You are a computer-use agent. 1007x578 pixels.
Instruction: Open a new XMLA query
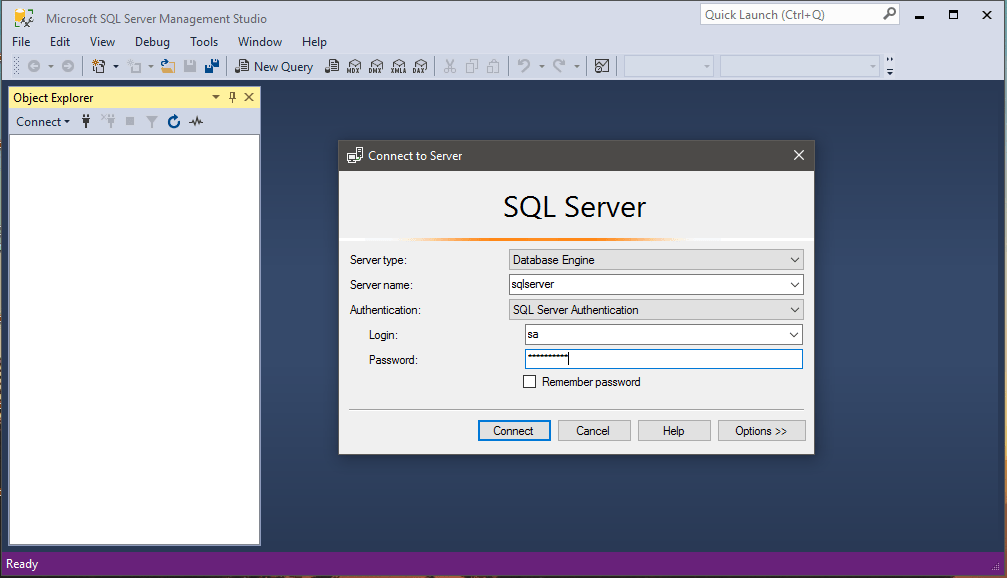[399, 66]
